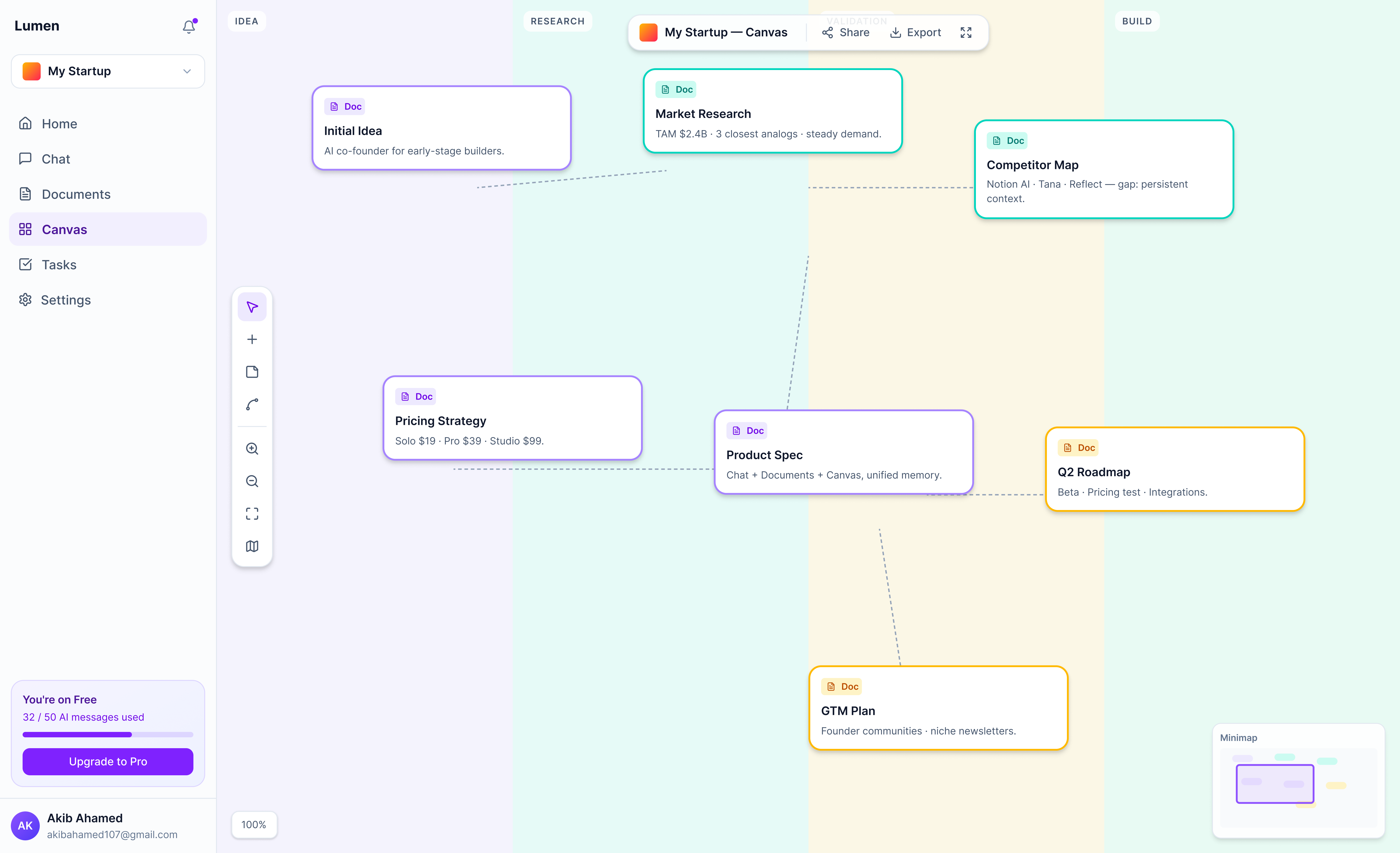Viewport: 1400px width, 853px height.
Task: Click Doc badge on Product Spec card
Action: click(x=747, y=431)
